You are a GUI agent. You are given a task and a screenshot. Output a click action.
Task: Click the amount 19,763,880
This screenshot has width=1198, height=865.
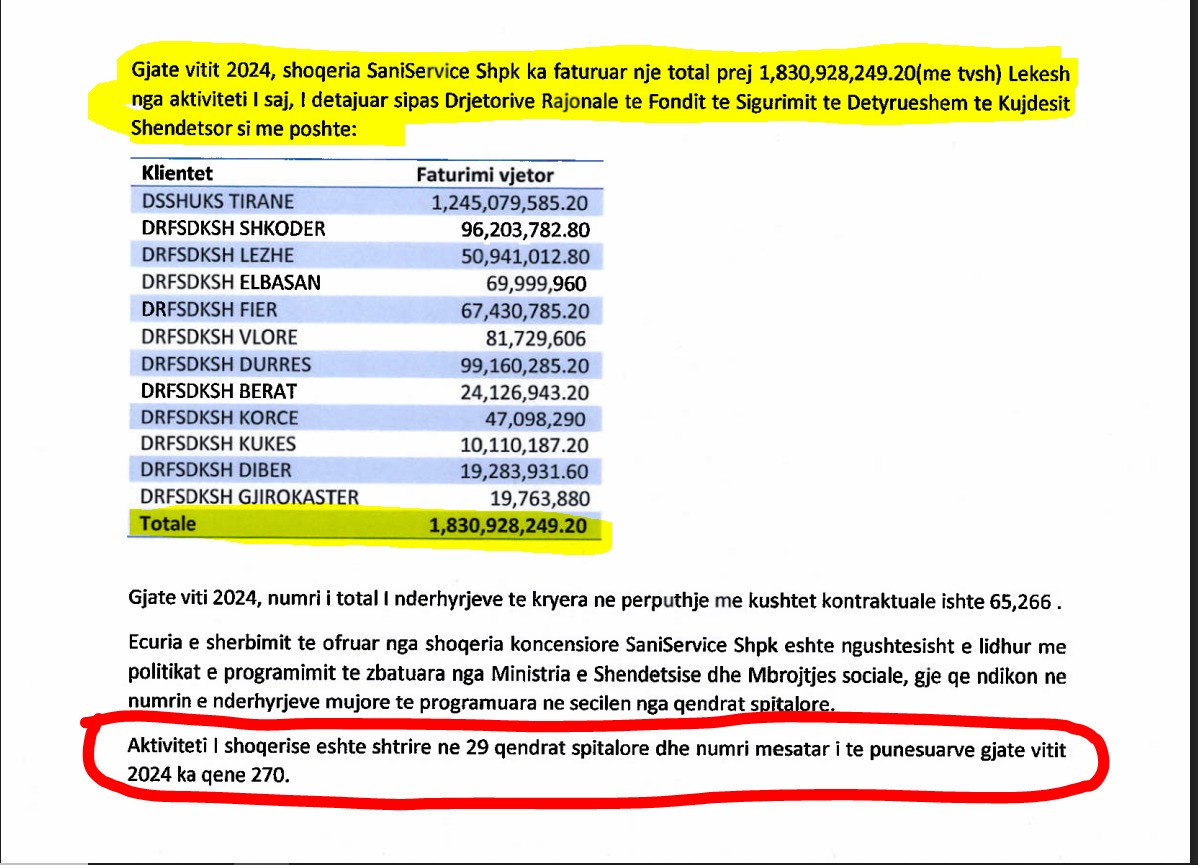(x=539, y=499)
